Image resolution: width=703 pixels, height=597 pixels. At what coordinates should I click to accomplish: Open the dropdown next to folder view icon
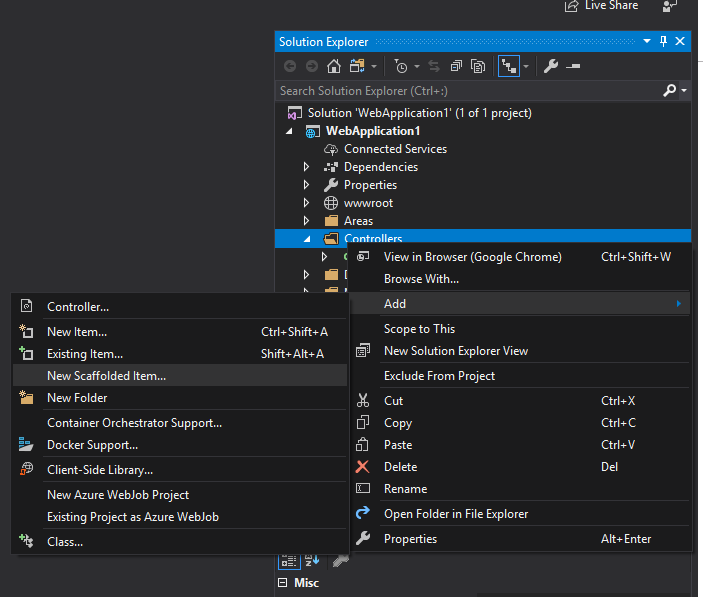click(374, 66)
